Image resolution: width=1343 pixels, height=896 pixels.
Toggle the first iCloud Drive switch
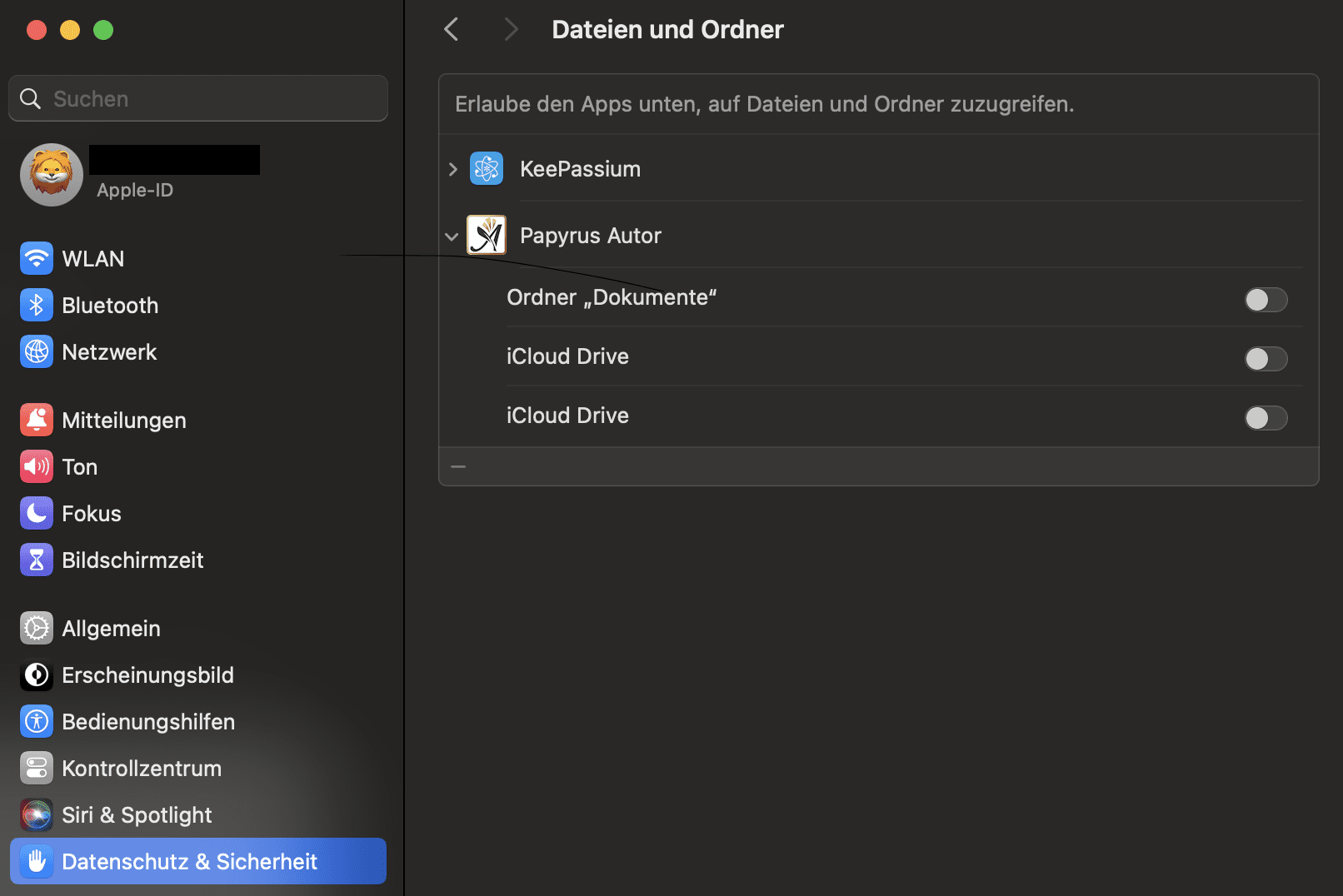[x=1265, y=359]
